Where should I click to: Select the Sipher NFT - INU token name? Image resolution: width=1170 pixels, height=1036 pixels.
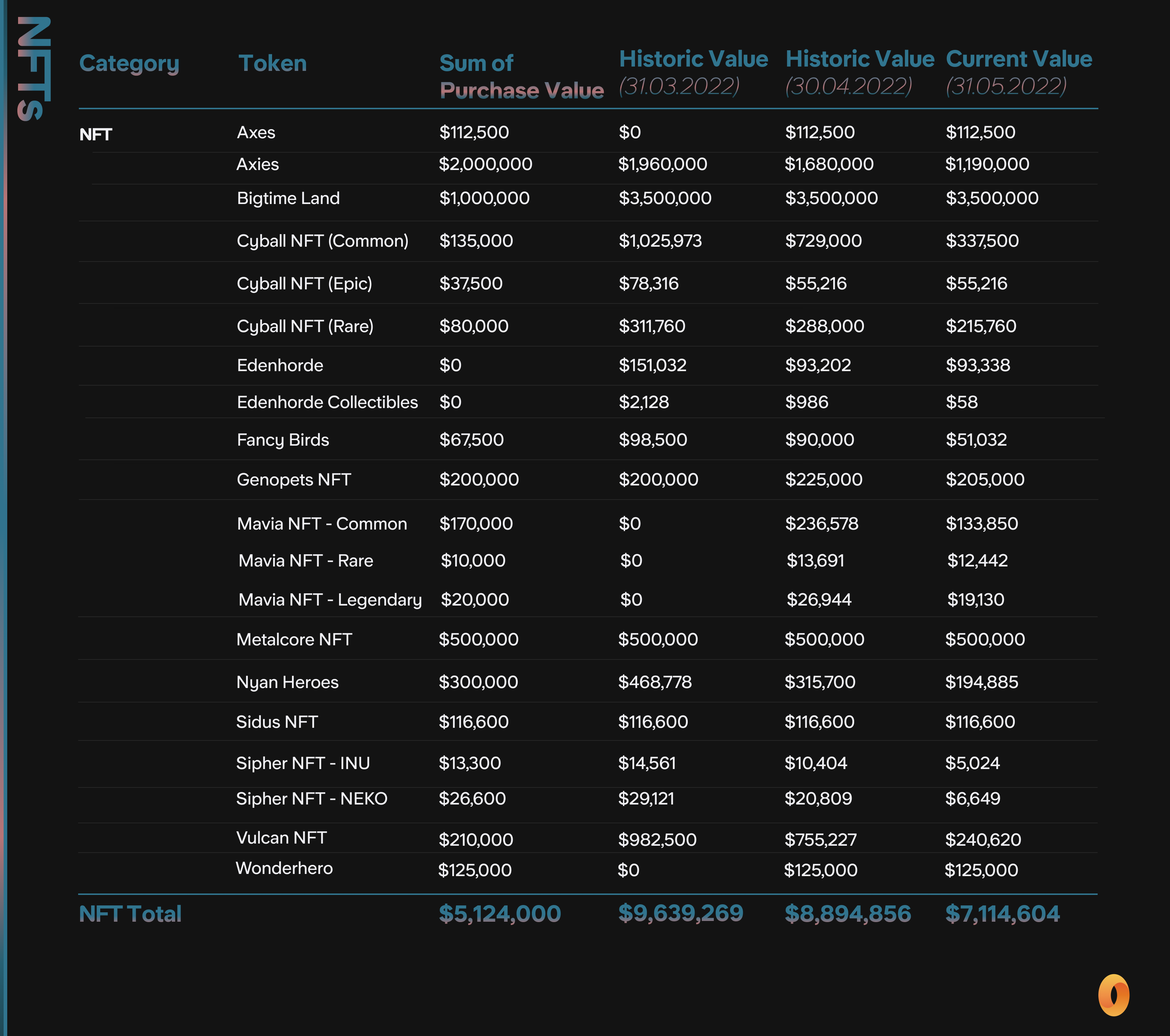click(303, 763)
